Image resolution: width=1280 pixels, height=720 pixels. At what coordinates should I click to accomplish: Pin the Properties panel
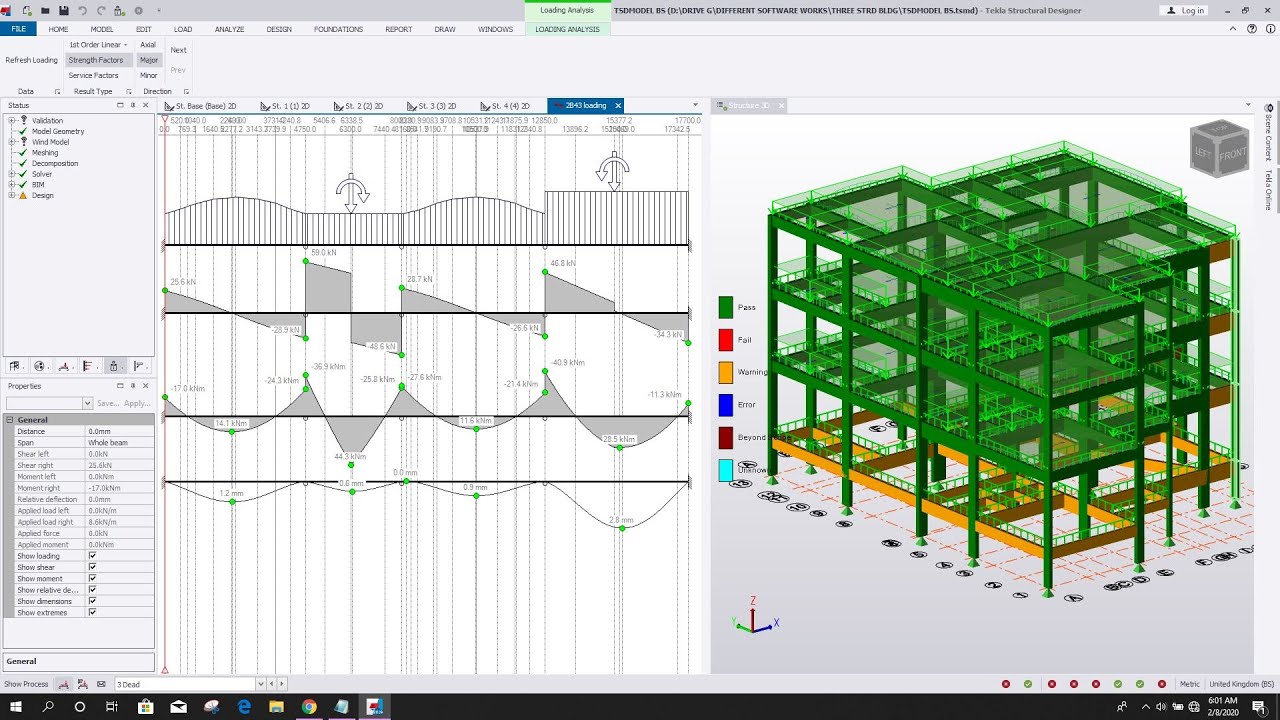pos(133,386)
